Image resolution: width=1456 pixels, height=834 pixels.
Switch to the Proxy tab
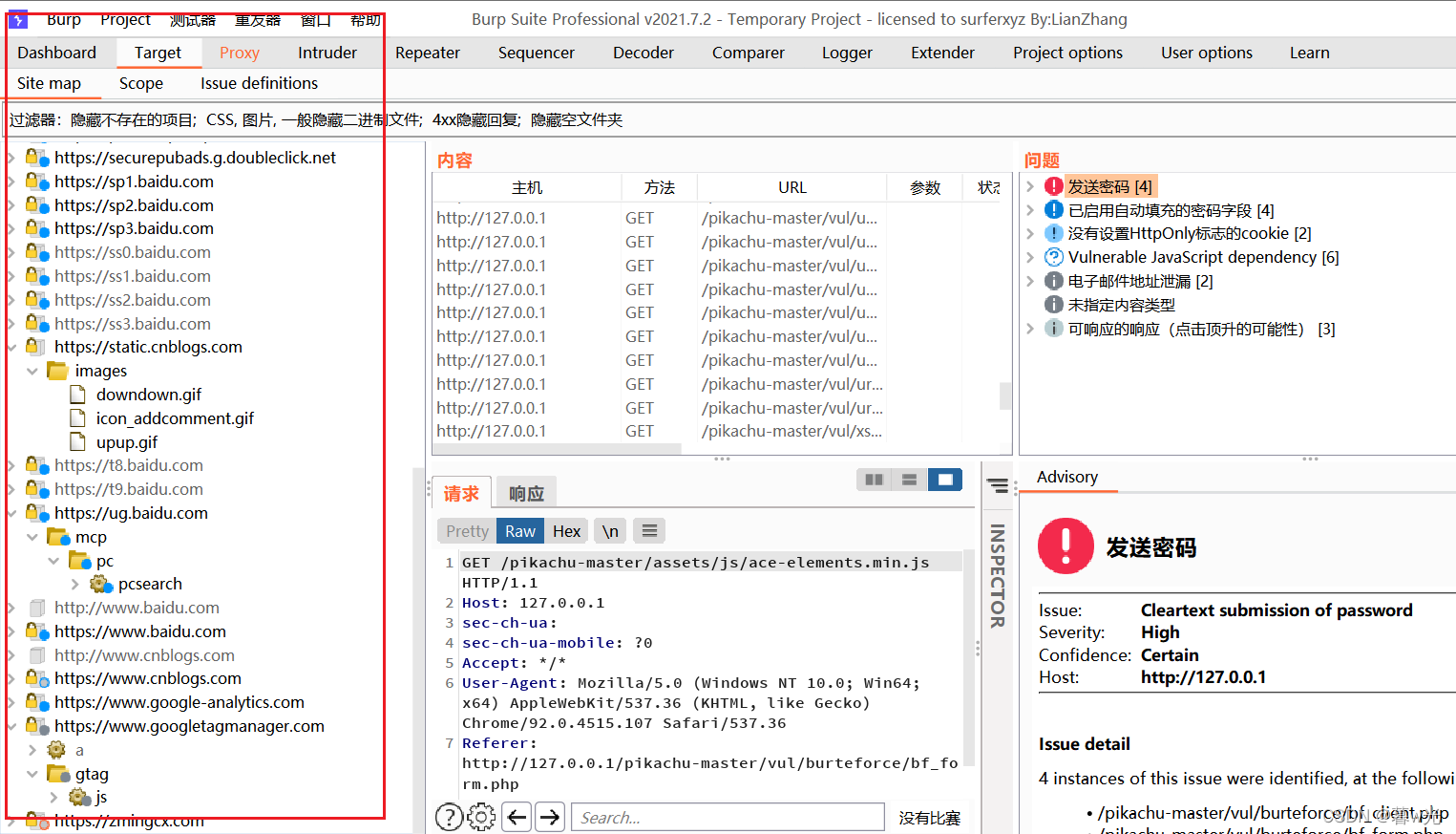click(240, 53)
